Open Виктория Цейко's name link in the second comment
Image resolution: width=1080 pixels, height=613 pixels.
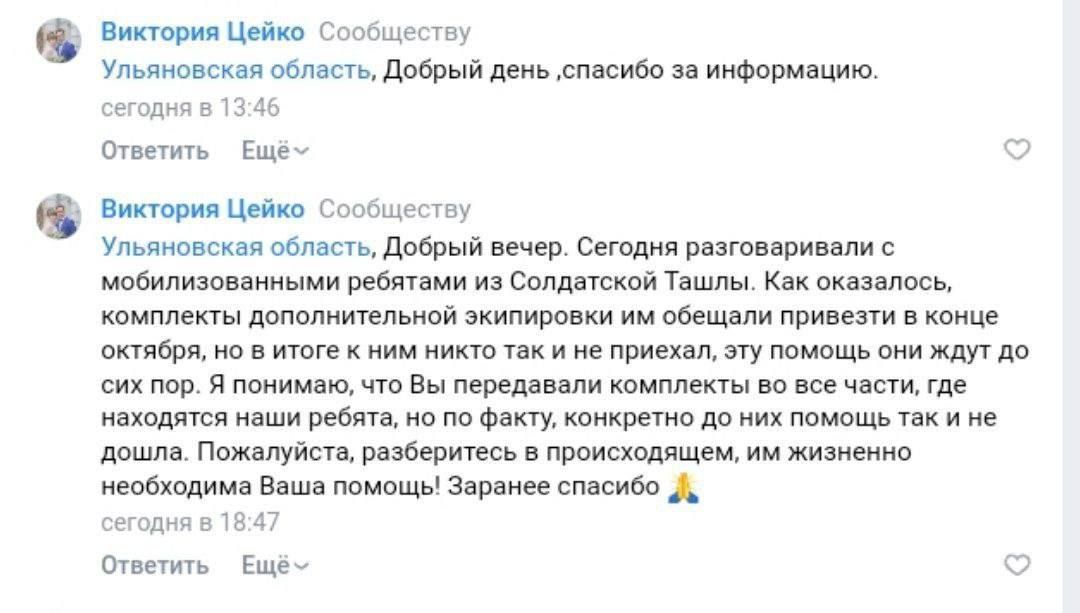click(x=203, y=208)
